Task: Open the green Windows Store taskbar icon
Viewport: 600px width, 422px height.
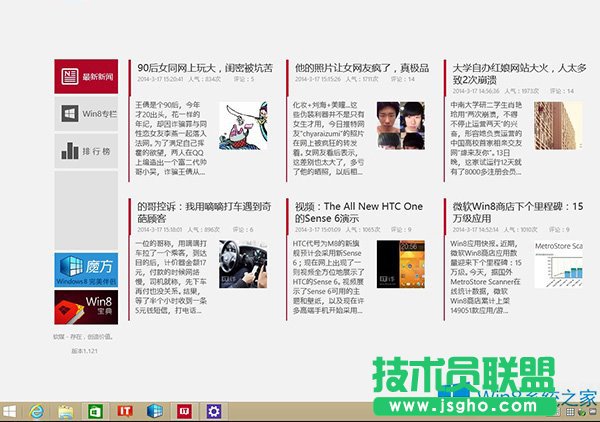Action: click(x=95, y=412)
